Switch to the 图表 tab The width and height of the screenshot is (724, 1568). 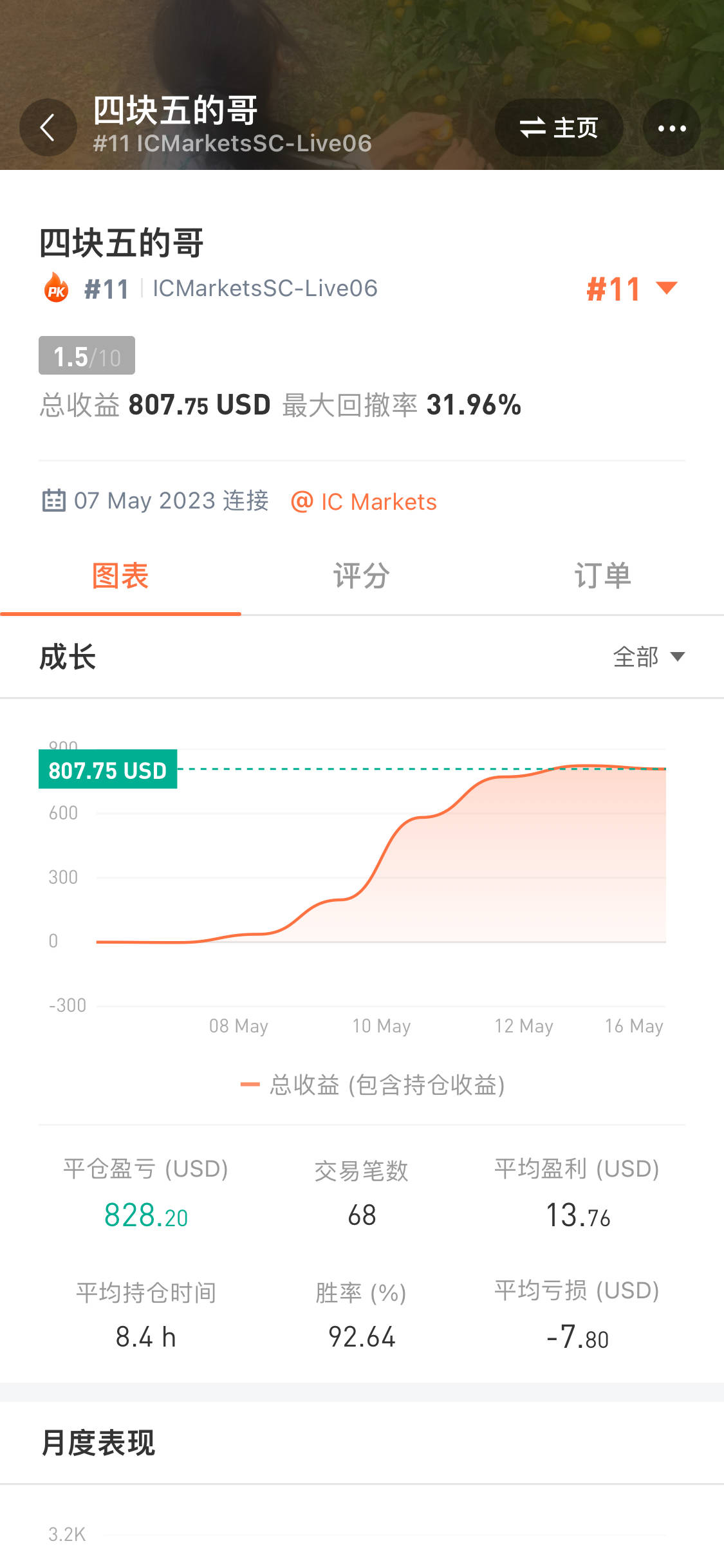[120, 576]
